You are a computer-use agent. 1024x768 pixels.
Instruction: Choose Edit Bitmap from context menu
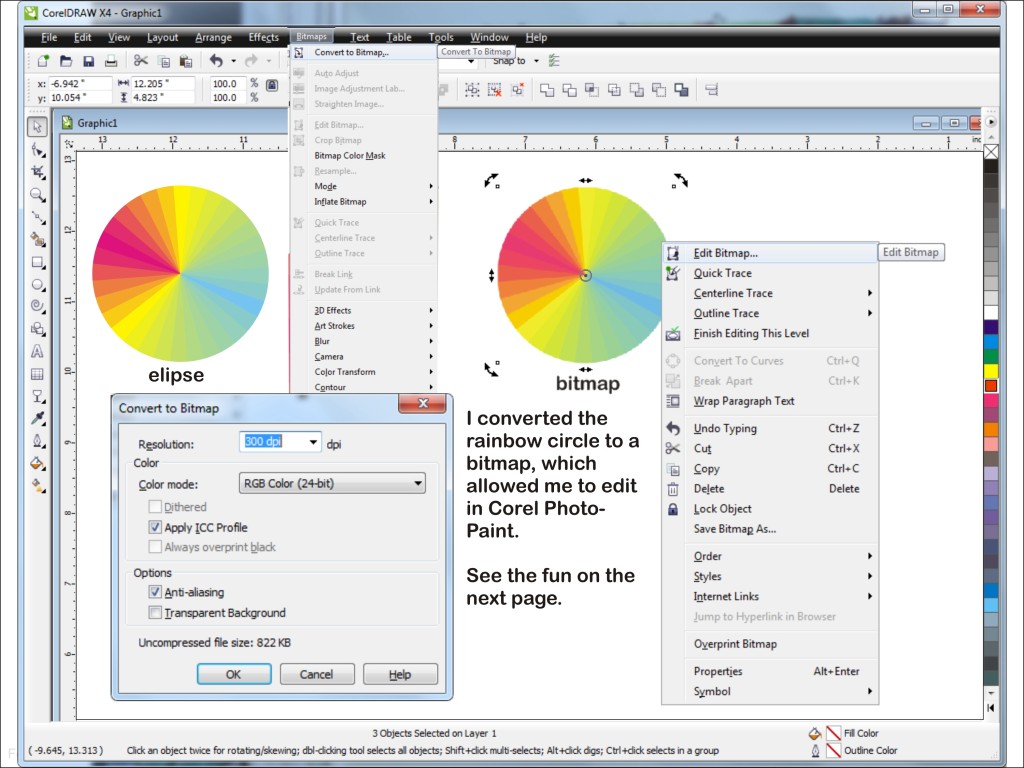click(x=725, y=253)
